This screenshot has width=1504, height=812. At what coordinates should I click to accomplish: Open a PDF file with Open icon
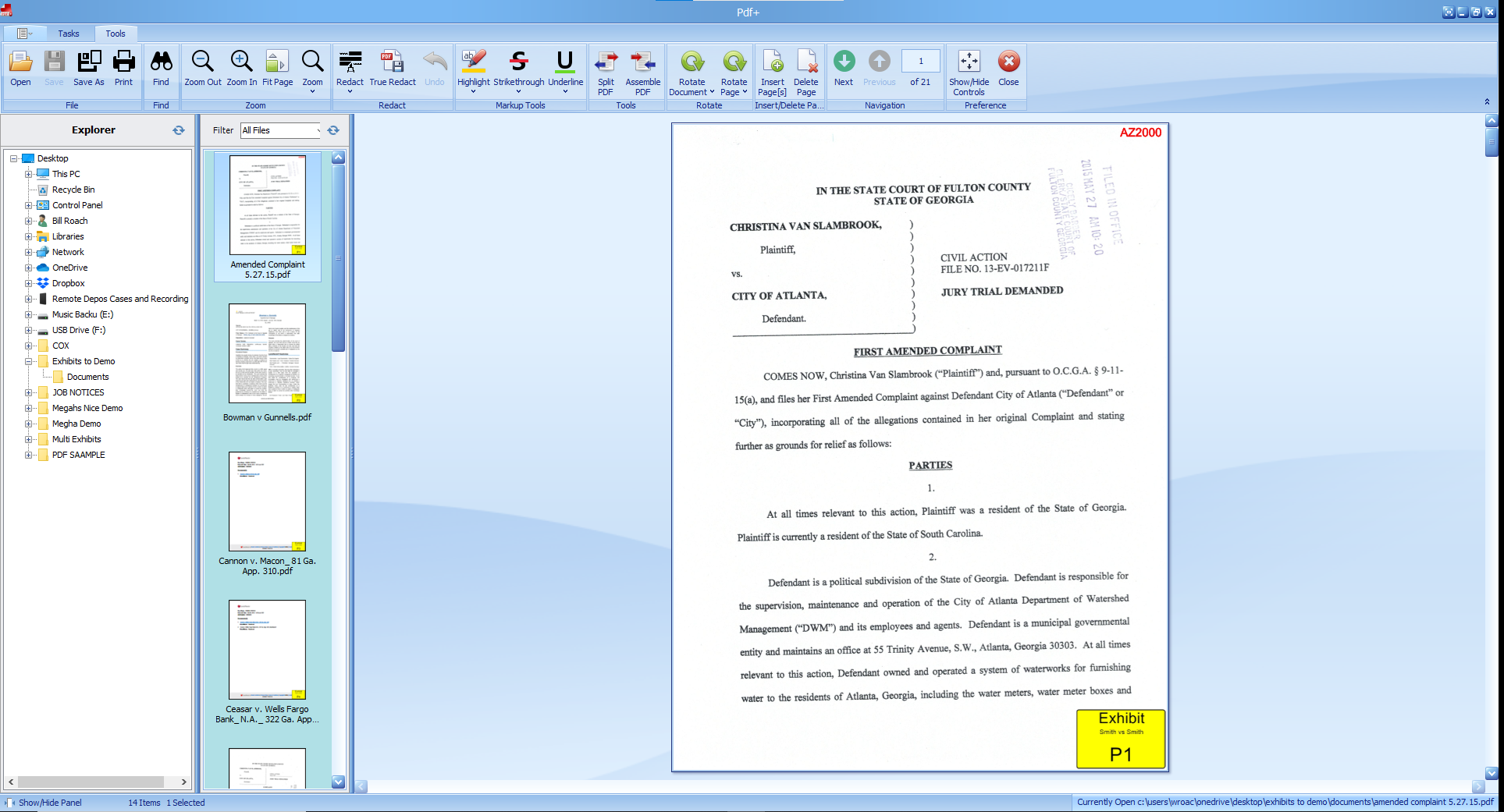(x=20, y=68)
